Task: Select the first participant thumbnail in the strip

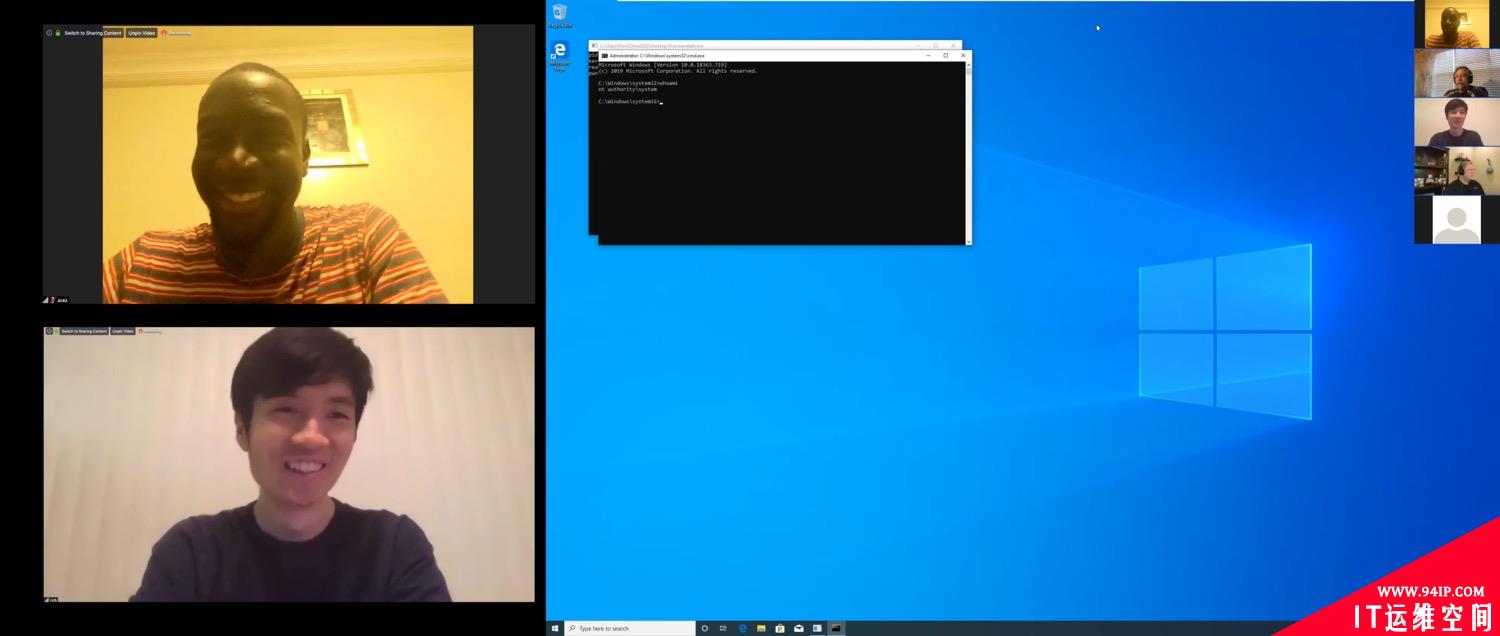Action: 1456,24
